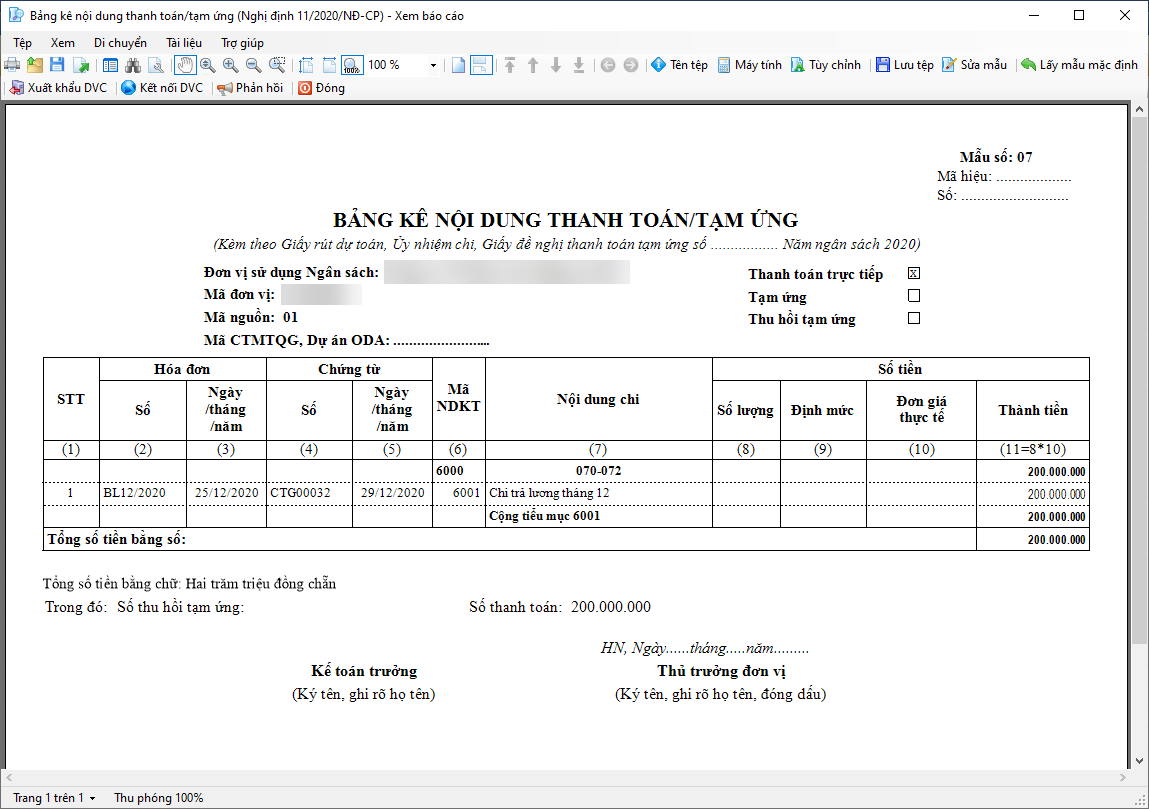Click the Thu phóng 100% status item

pyautogui.click(x=158, y=798)
